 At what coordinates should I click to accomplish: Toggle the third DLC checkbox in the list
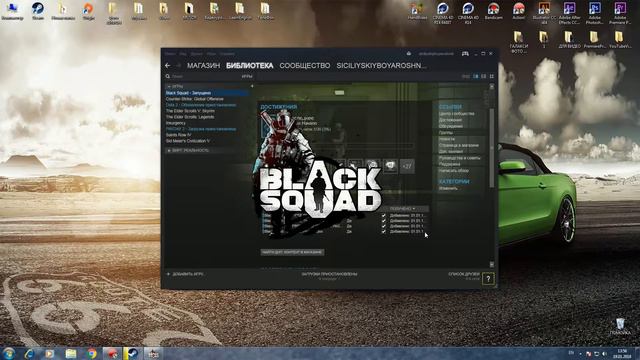(384, 226)
